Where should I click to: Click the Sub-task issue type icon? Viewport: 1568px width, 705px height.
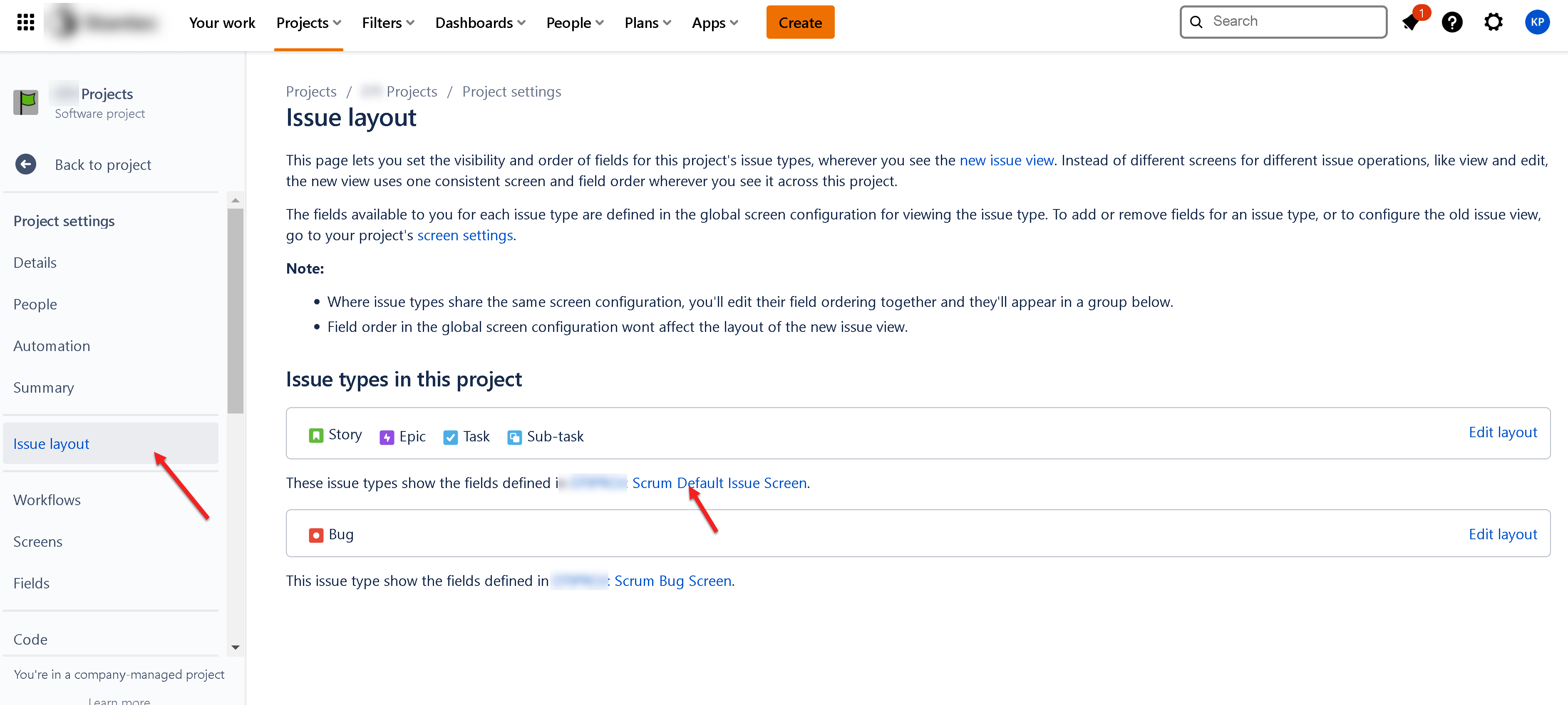[514, 437]
